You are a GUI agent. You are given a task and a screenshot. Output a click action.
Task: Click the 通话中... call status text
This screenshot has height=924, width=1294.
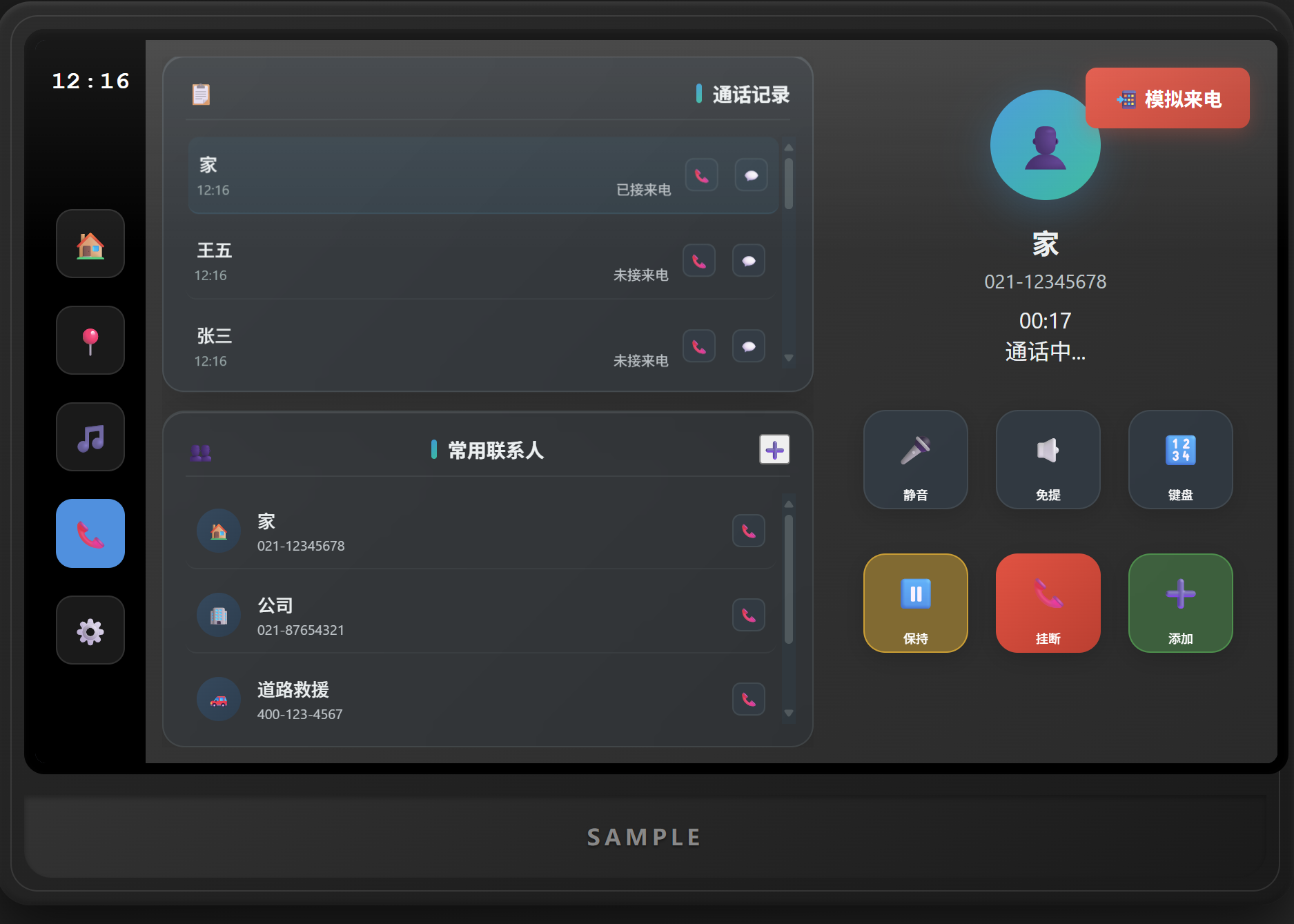[x=1046, y=352]
